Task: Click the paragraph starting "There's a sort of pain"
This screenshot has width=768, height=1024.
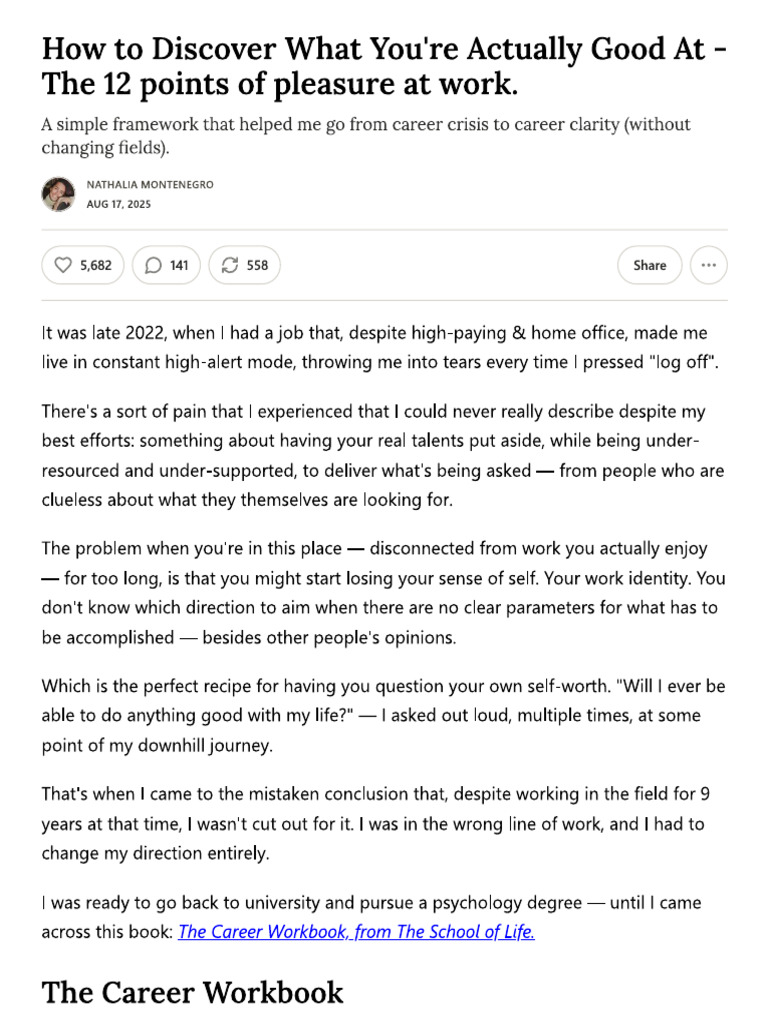Action: 384,455
